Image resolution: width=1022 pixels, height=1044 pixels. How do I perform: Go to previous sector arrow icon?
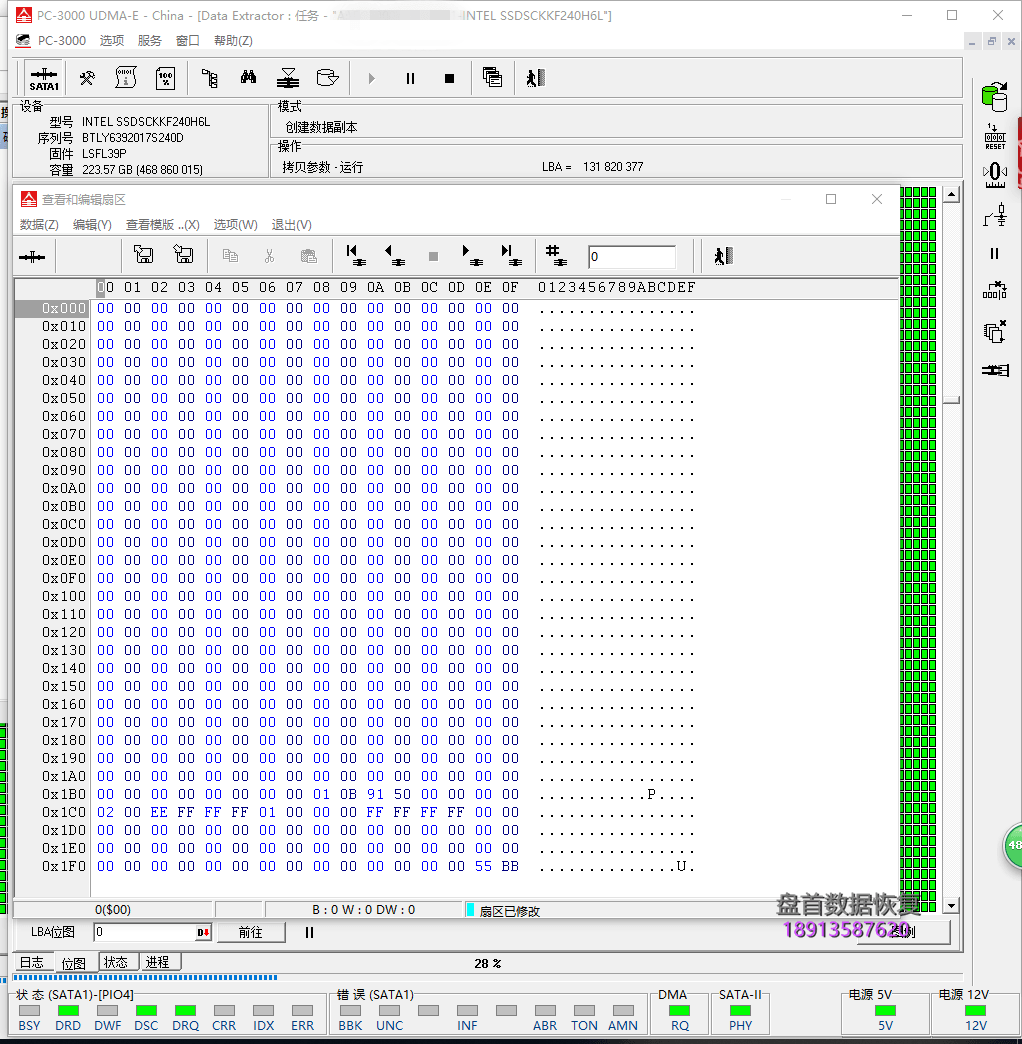click(x=395, y=256)
